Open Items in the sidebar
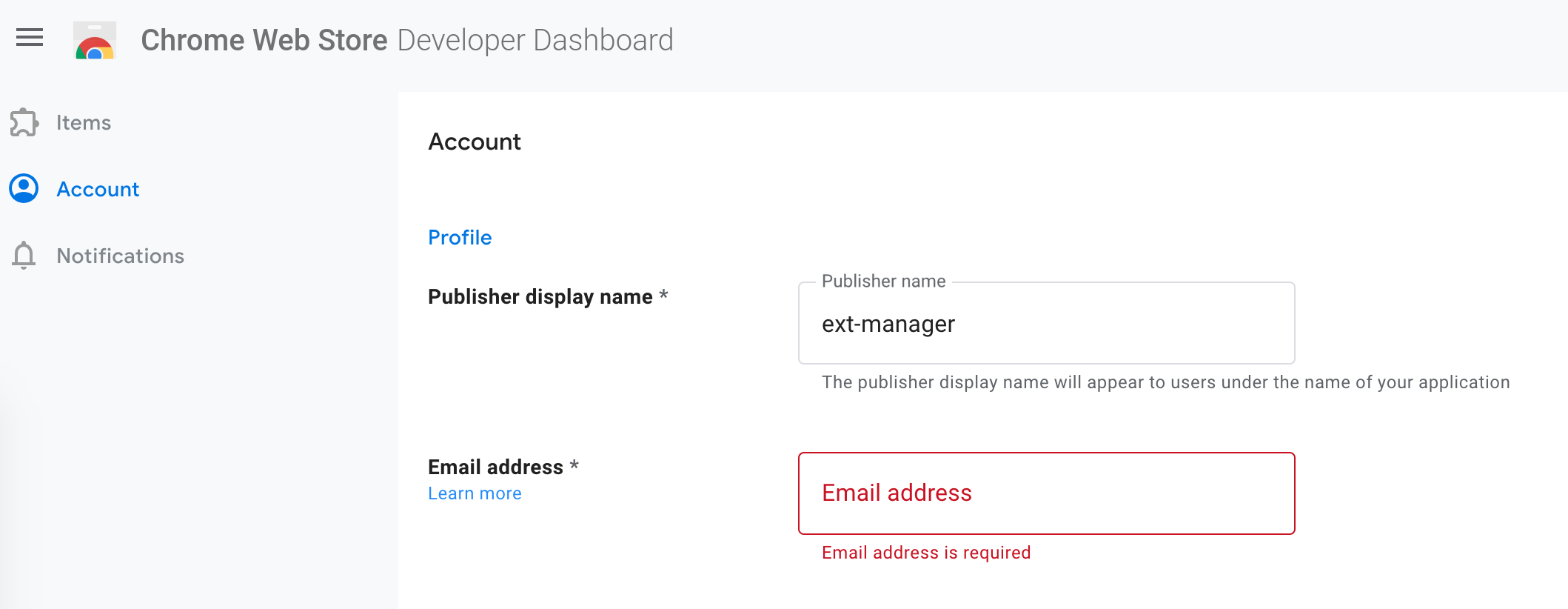 point(84,123)
